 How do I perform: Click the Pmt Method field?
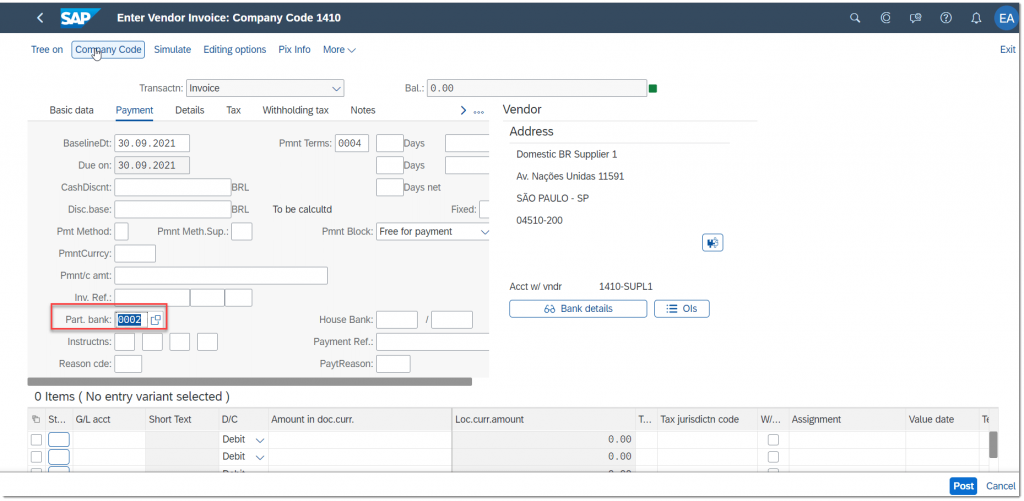coord(121,231)
